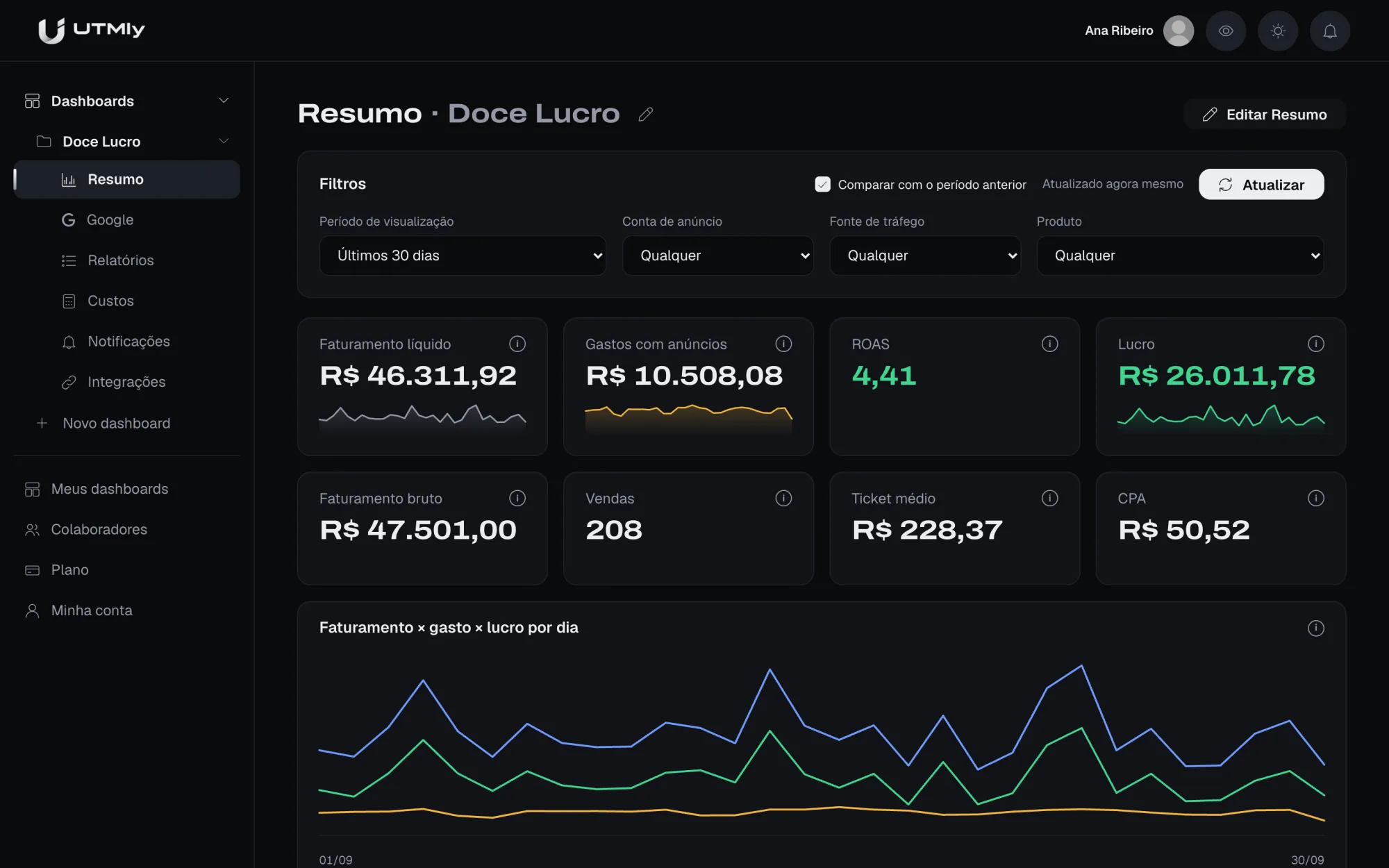Open Ana Ribeiro profile avatar
This screenshot has height=868, width=1389.
1178,31
